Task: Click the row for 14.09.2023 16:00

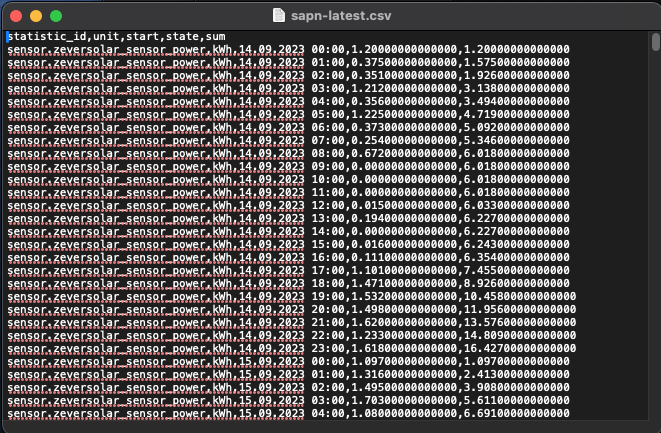Action: 288,257
